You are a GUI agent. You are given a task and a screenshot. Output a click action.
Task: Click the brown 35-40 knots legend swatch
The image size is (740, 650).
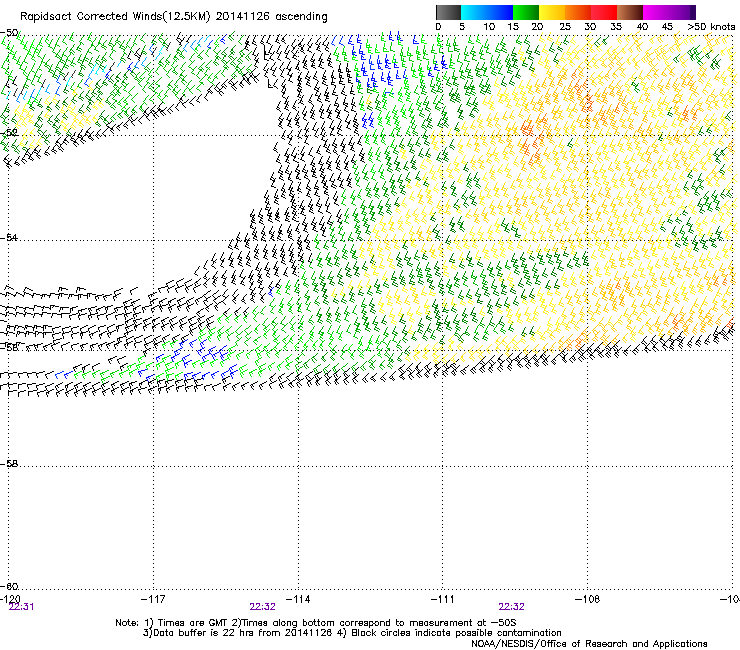pyautogui.click(x=630, y=12)
